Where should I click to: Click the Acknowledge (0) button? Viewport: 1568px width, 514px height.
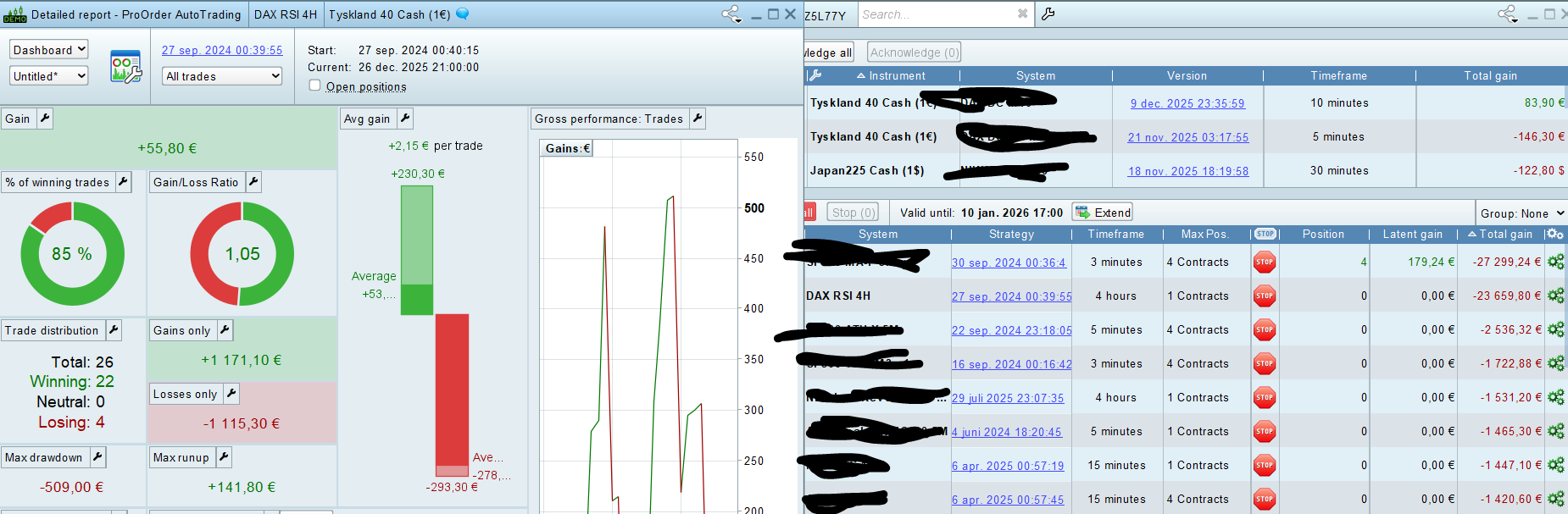click(x=915, y=53)
